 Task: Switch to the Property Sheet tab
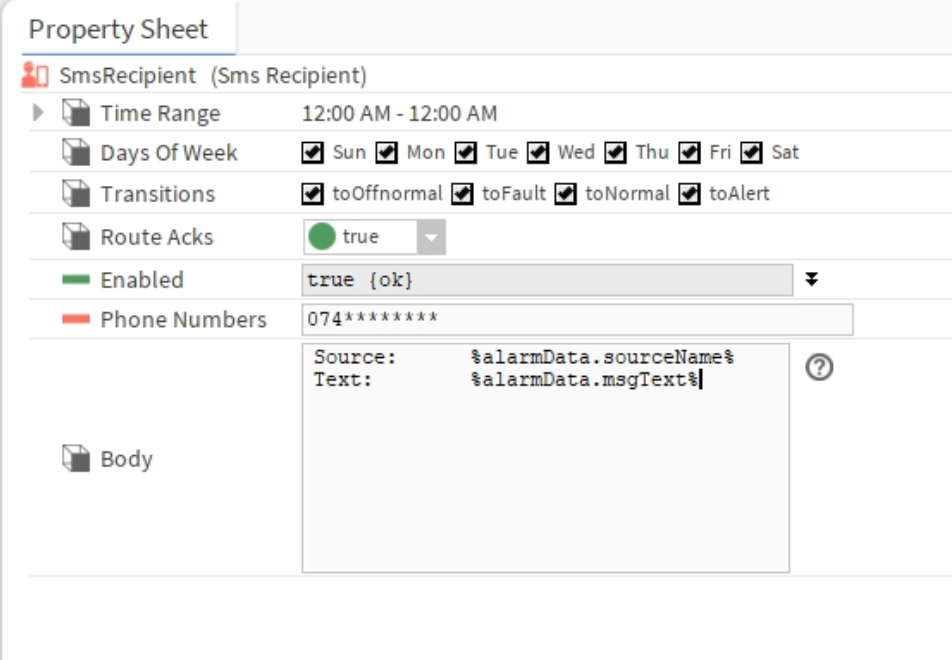118,29
